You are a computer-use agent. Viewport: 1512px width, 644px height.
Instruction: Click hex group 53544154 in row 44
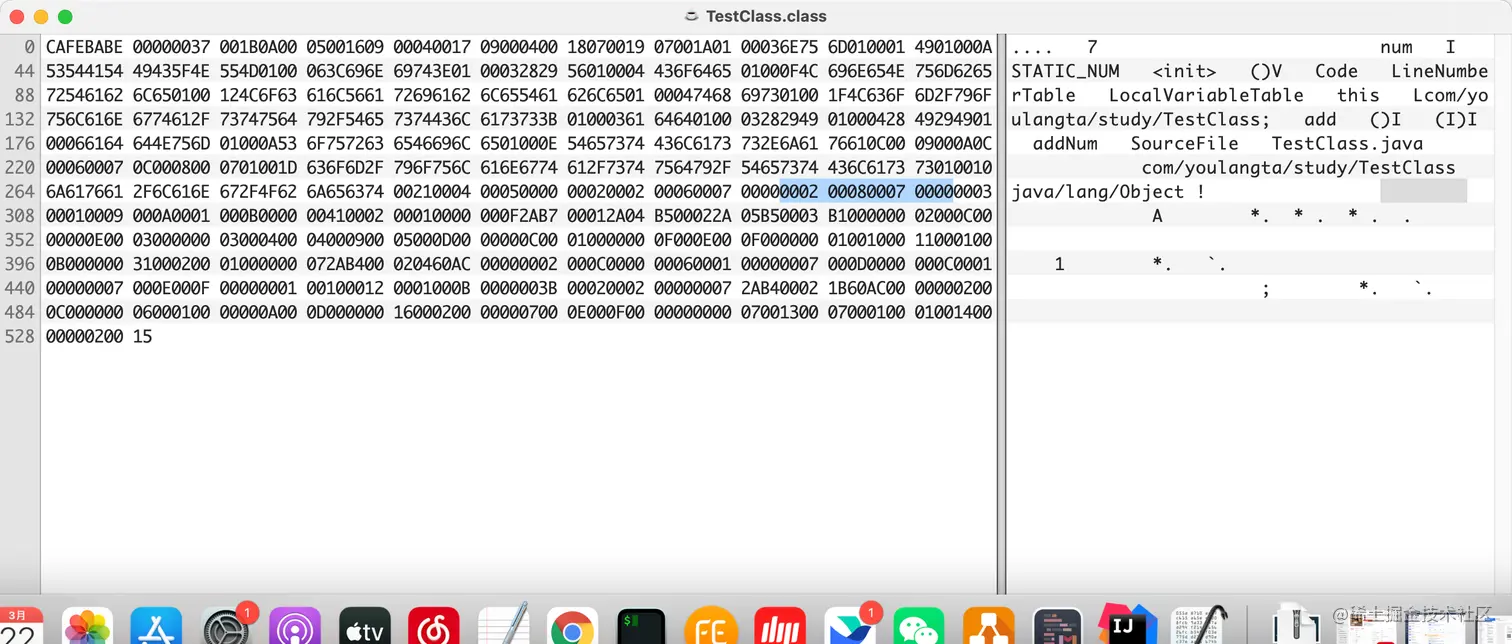click(x=84, y=71)
